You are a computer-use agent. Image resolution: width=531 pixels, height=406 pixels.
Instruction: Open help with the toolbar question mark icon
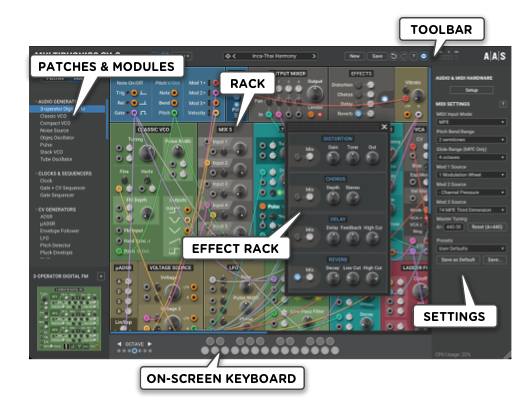pos(413,56)
